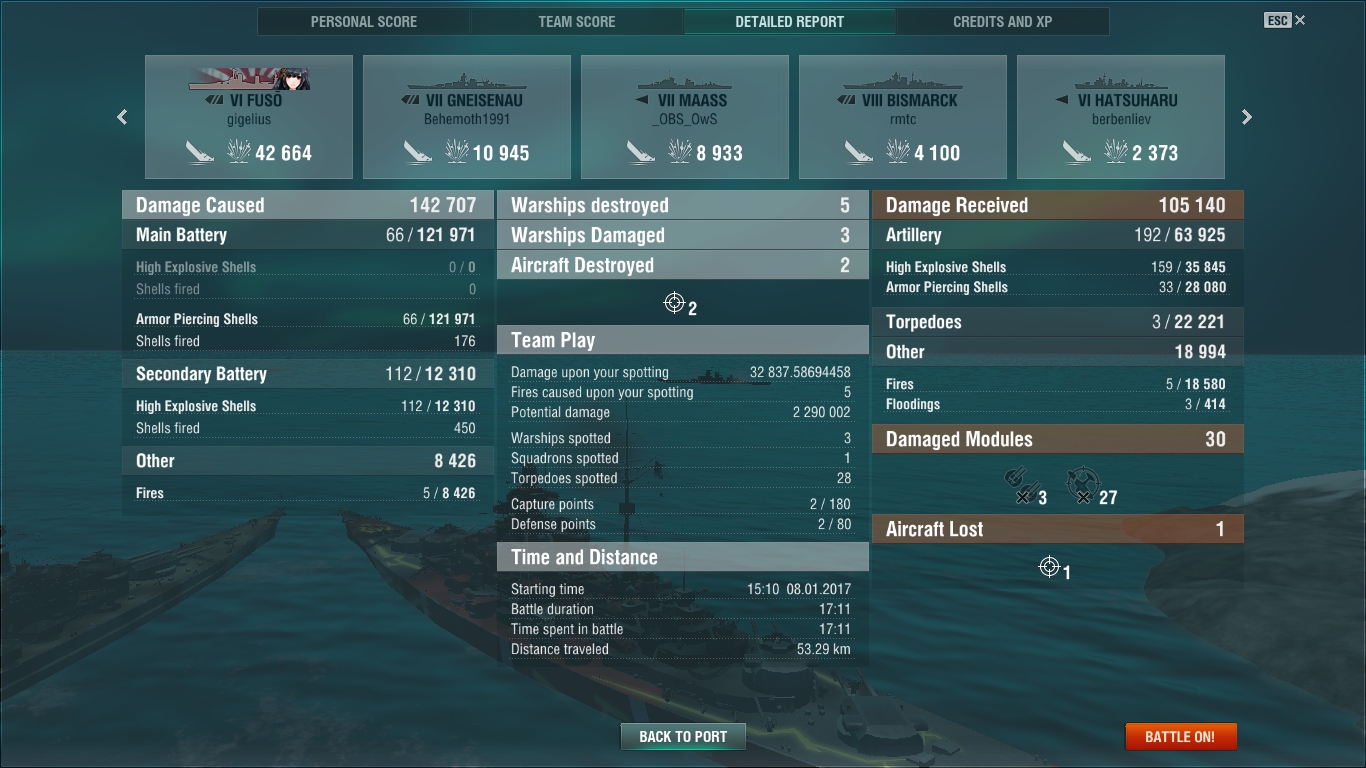
Task: Click the aircraft crosshair icon under Aircraft Destroyed
Action: click(x=674, y=303)
